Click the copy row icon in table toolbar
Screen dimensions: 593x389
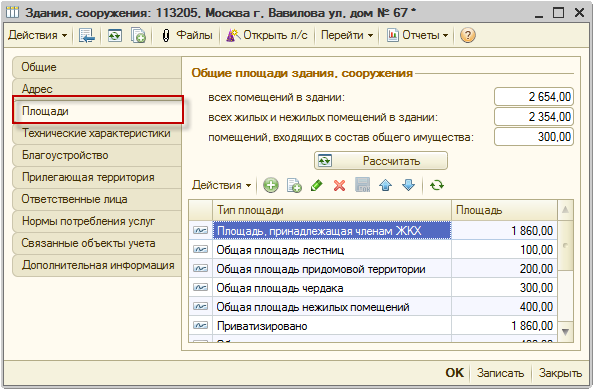(294, 185)
